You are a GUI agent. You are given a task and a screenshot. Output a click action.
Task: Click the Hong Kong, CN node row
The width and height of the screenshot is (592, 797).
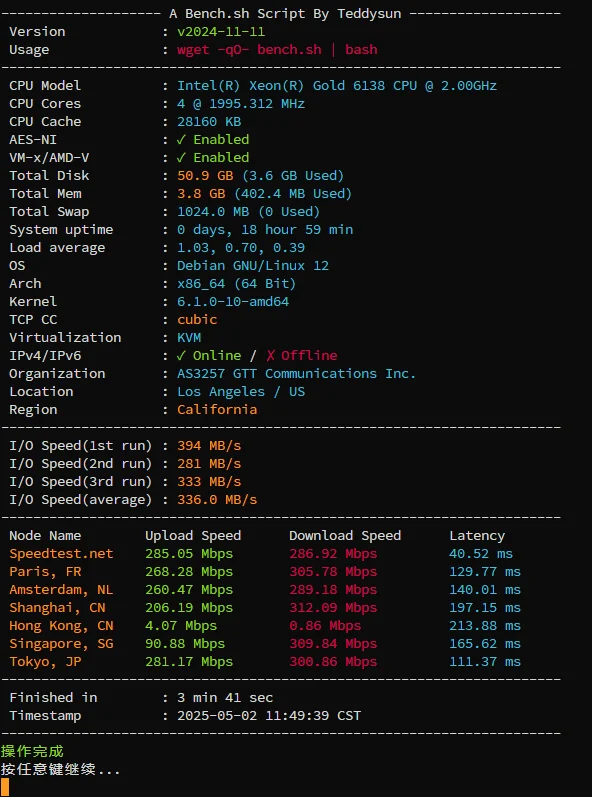click(x=265, y=626)
